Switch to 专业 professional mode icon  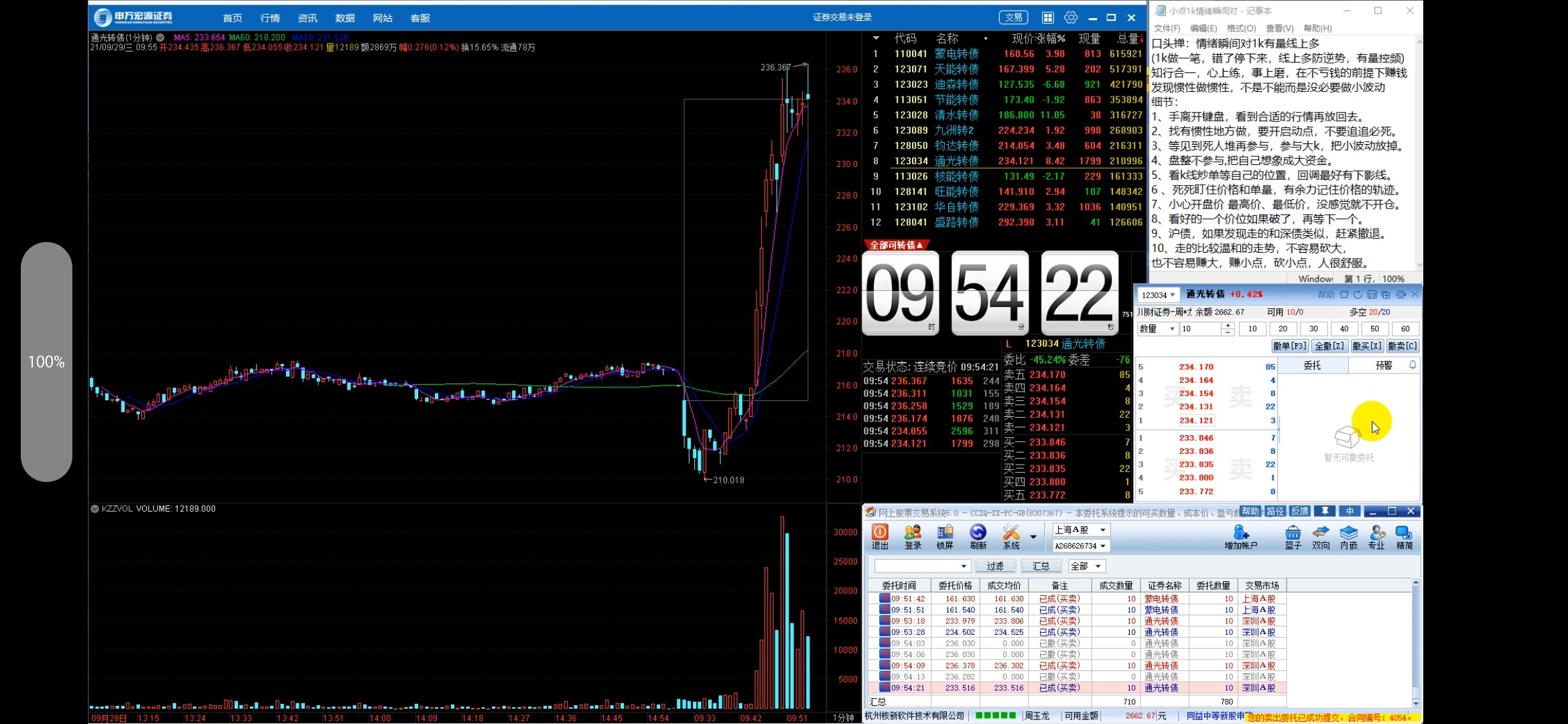coord(1376,536)
